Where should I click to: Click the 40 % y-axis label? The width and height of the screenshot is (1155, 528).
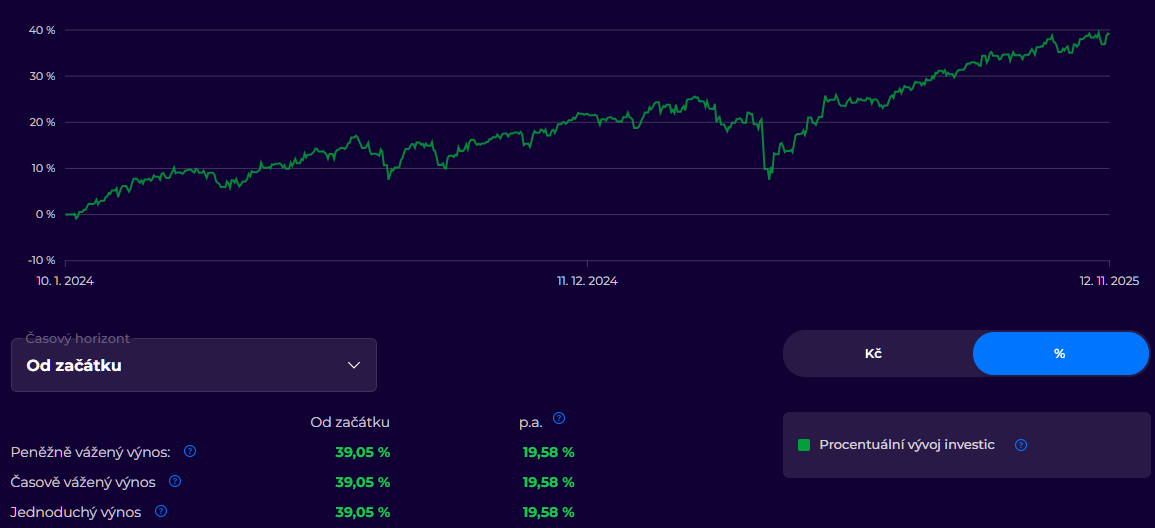pyautogui.click(x=42, y=30)
